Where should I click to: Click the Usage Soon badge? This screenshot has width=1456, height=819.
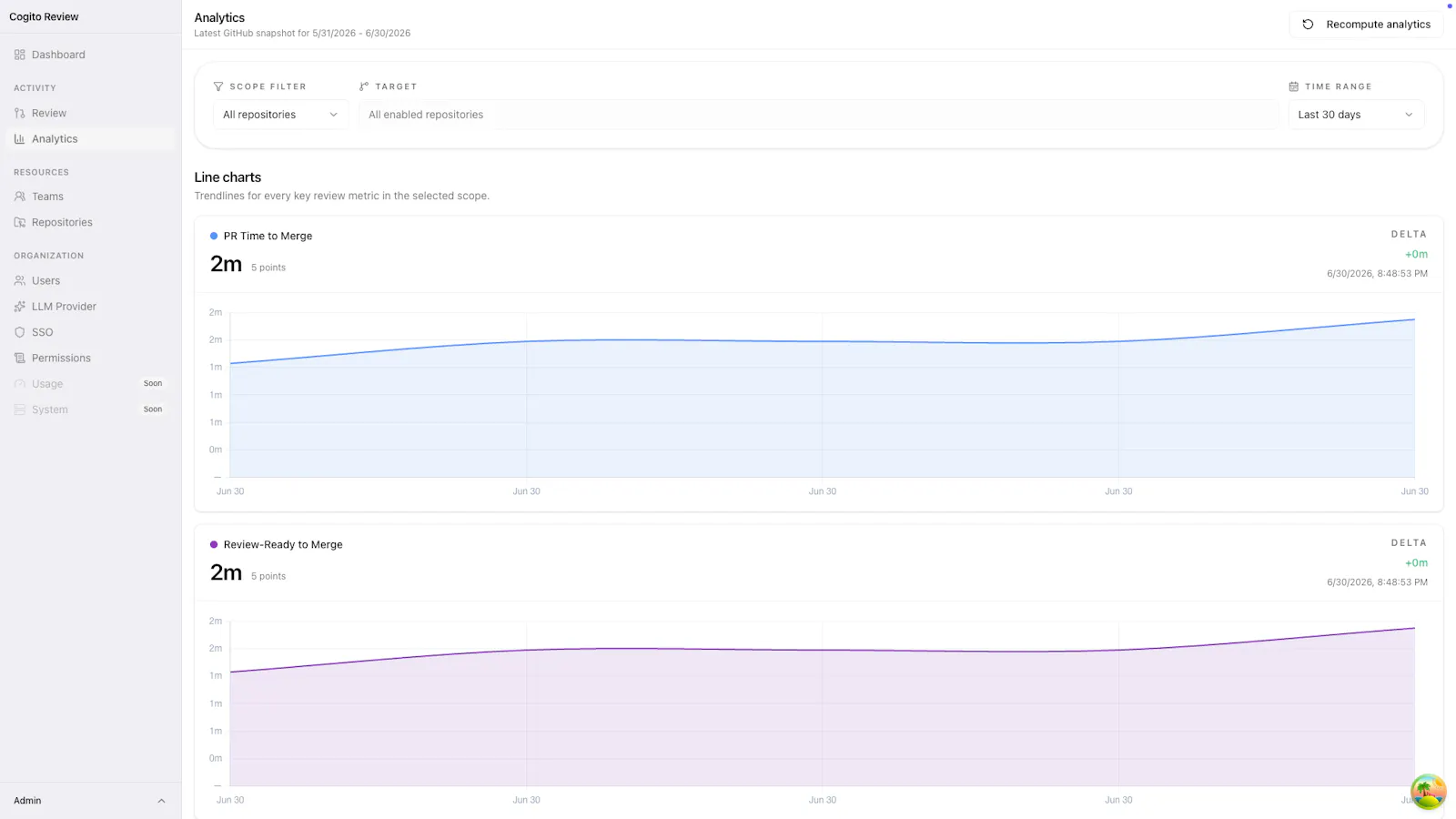pos(153,384)
